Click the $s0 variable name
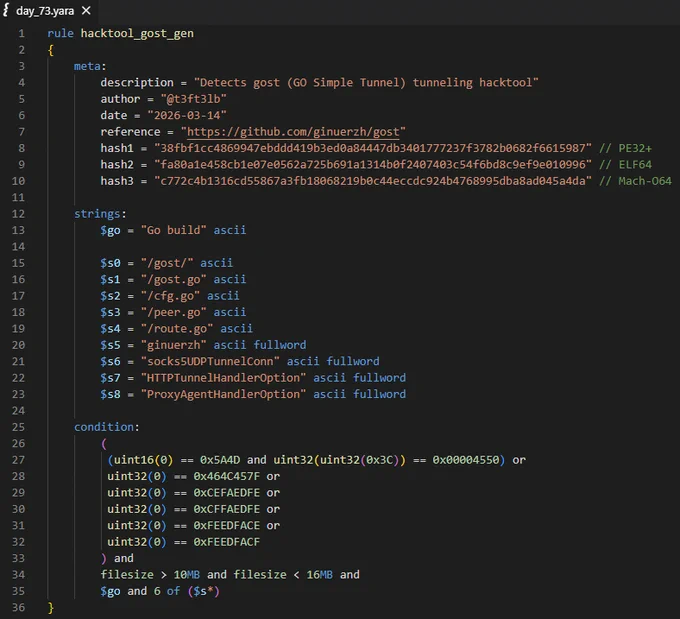The height and width of the screenshot is (619, 680). [111, 263]
